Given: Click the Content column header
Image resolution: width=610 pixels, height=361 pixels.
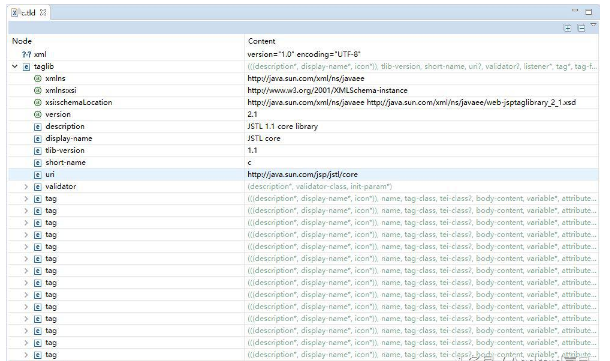Looking at the screenshot, I should point(261,41).
